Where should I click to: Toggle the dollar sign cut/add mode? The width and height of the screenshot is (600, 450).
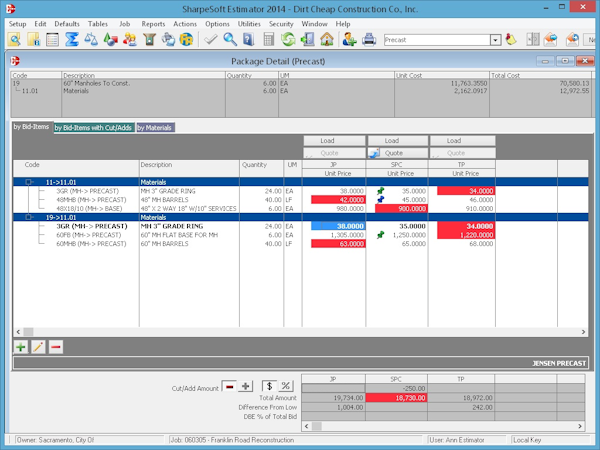[x=268, y=386]
